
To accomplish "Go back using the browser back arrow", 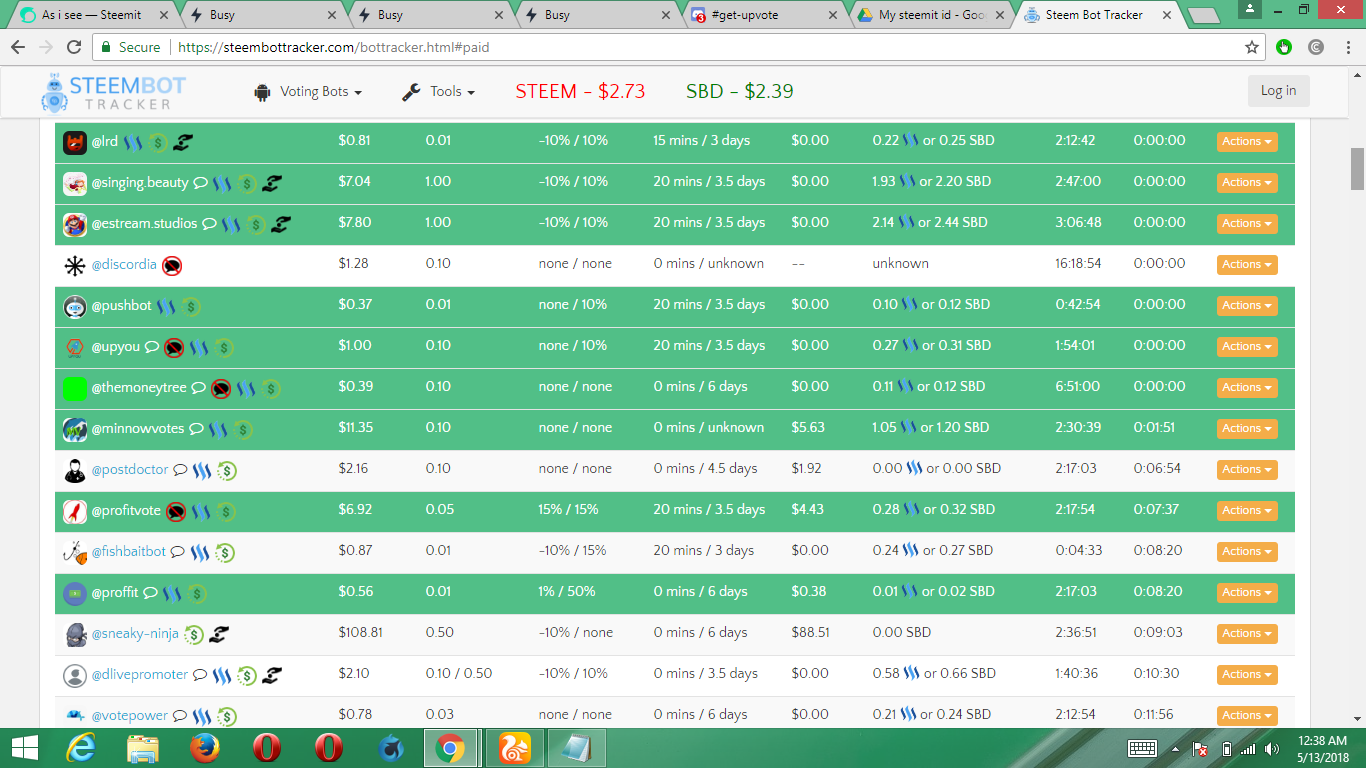I will coord(17,47).
